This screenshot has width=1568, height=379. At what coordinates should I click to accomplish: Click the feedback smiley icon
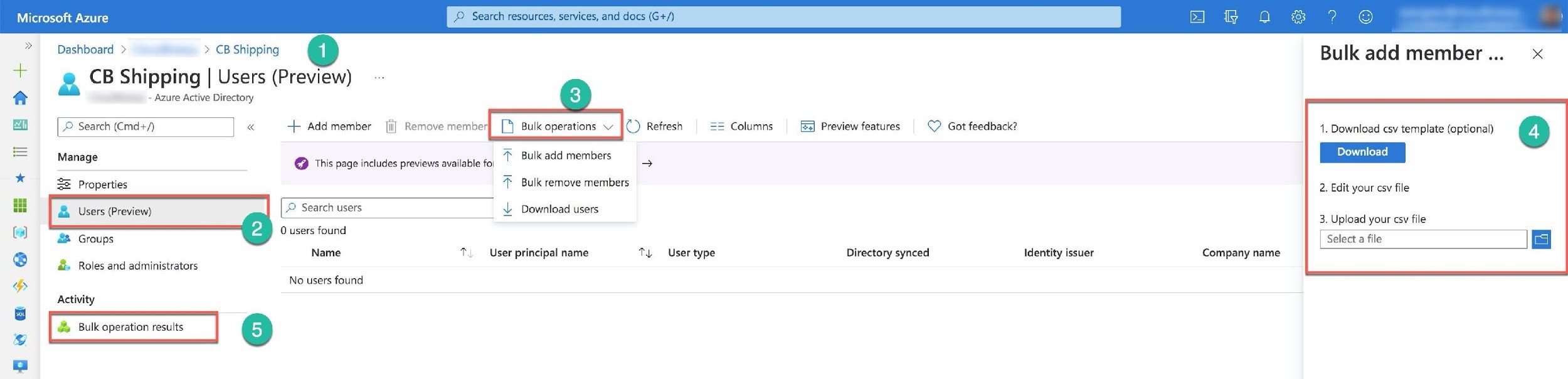(1365, 17)
